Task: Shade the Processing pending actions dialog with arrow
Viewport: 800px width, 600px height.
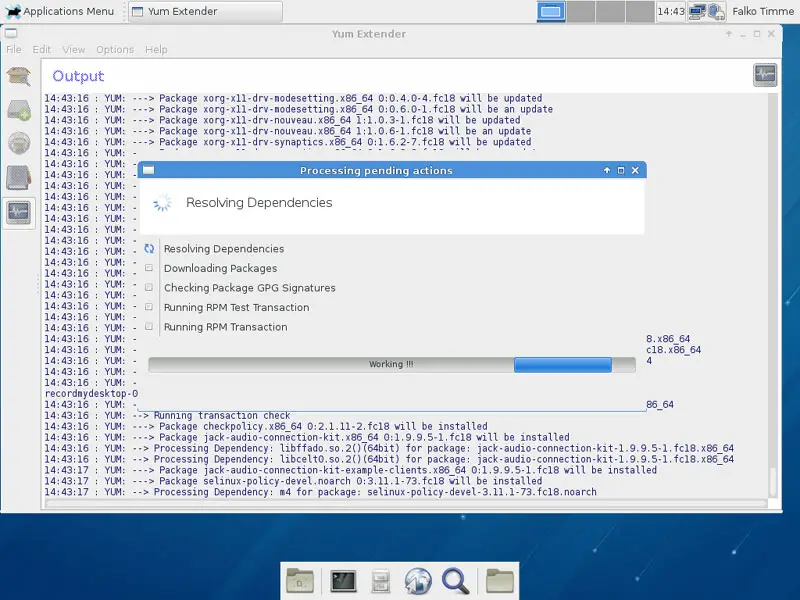Action: [607, 170]
